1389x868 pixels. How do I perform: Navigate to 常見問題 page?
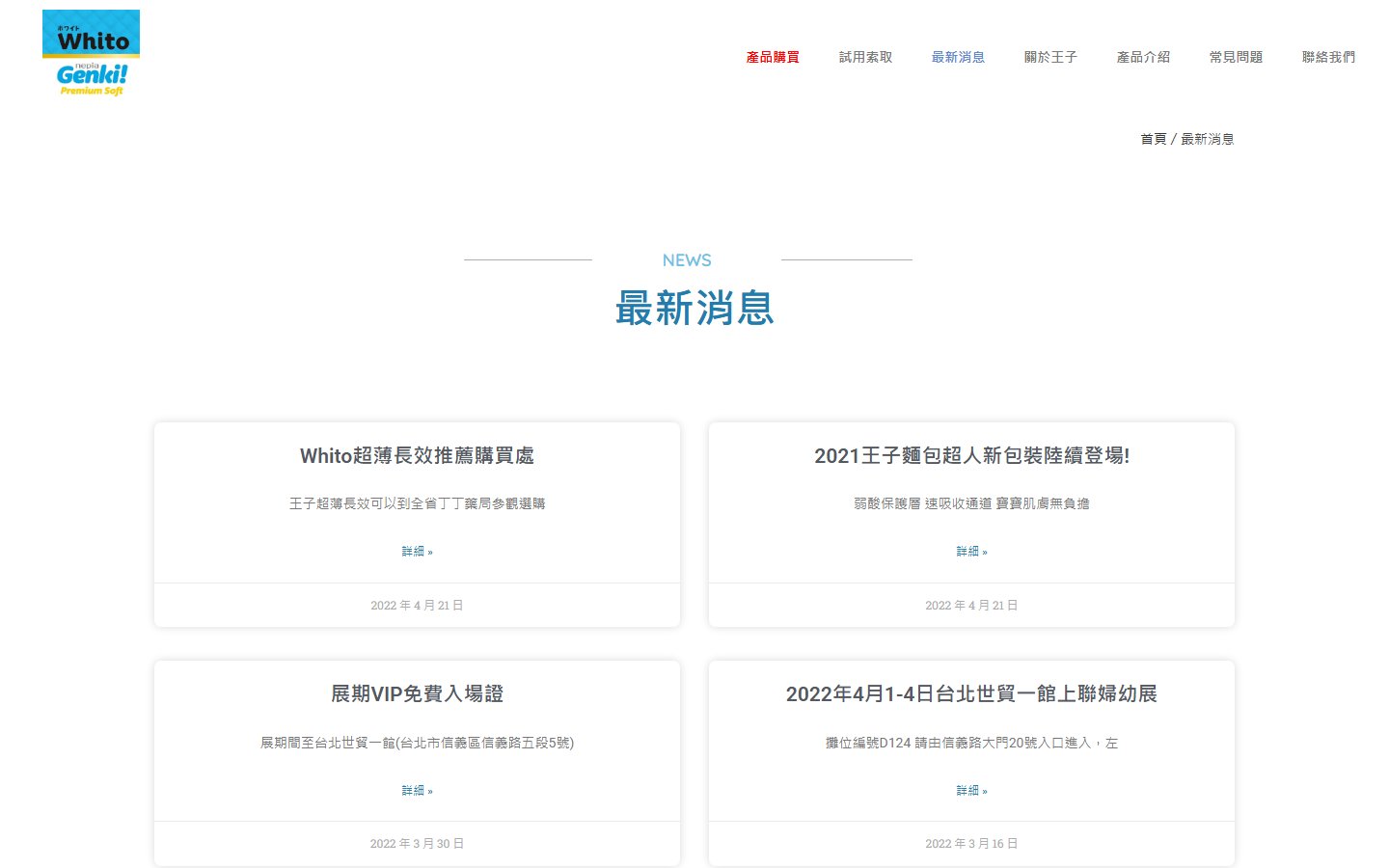coord(1236,57)
